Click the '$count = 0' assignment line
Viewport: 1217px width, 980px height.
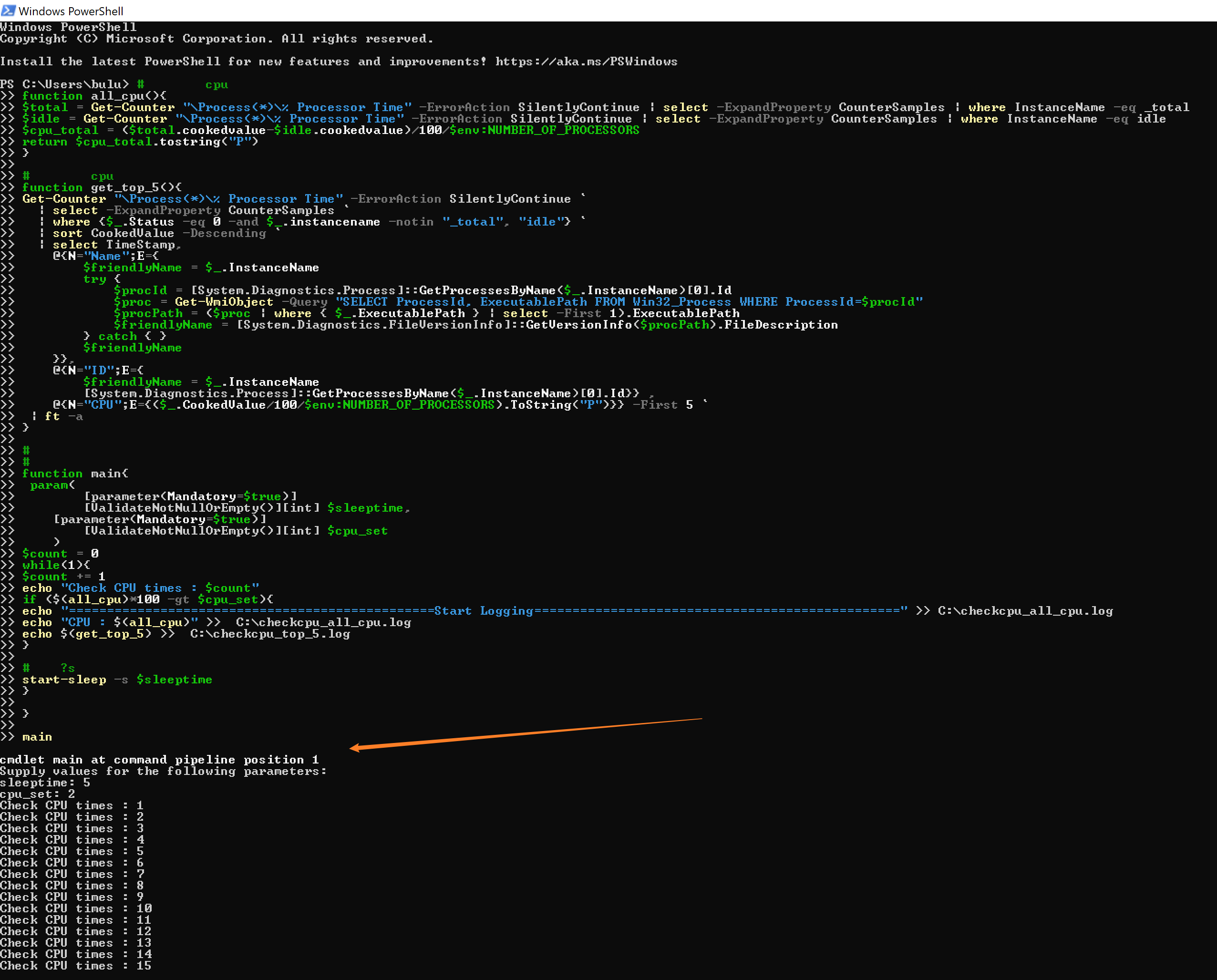pyautogui.click(x=60, y=554)
